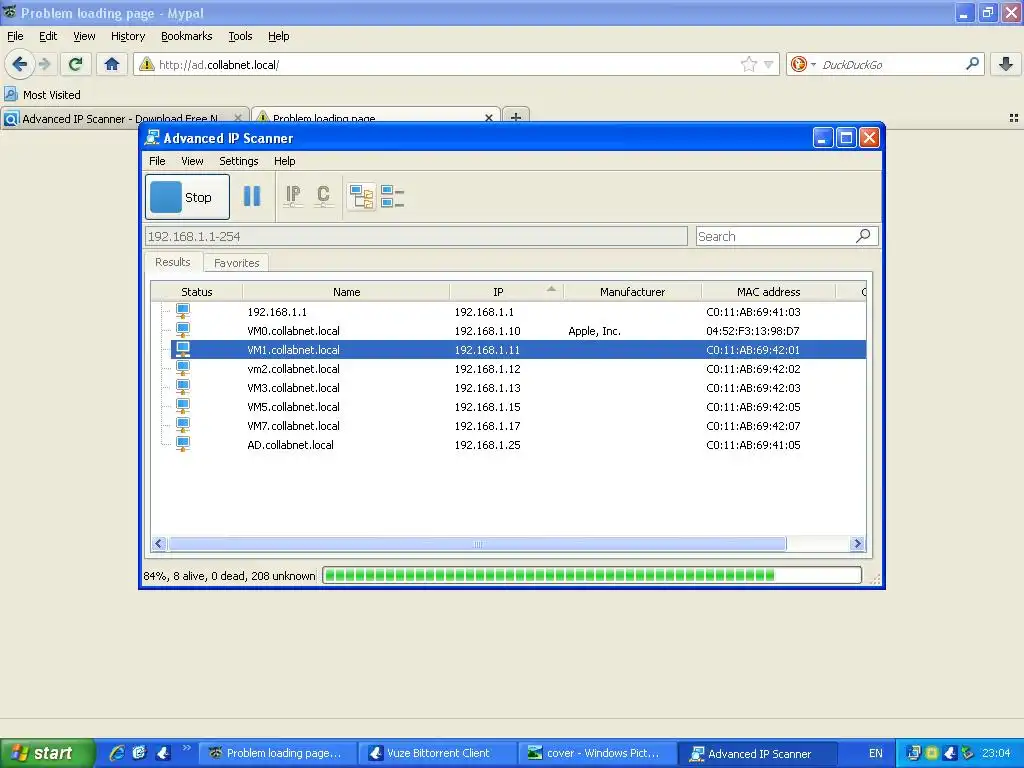
Task: Reload the page in Mypal
Action: coord(76,64)
